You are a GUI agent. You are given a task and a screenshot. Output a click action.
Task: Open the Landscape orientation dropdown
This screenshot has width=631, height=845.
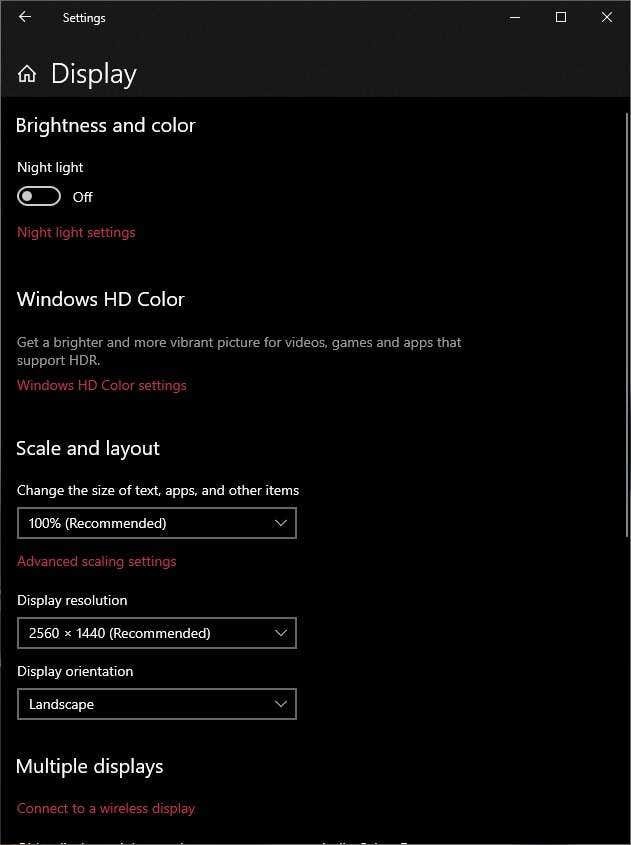point(157,703)
